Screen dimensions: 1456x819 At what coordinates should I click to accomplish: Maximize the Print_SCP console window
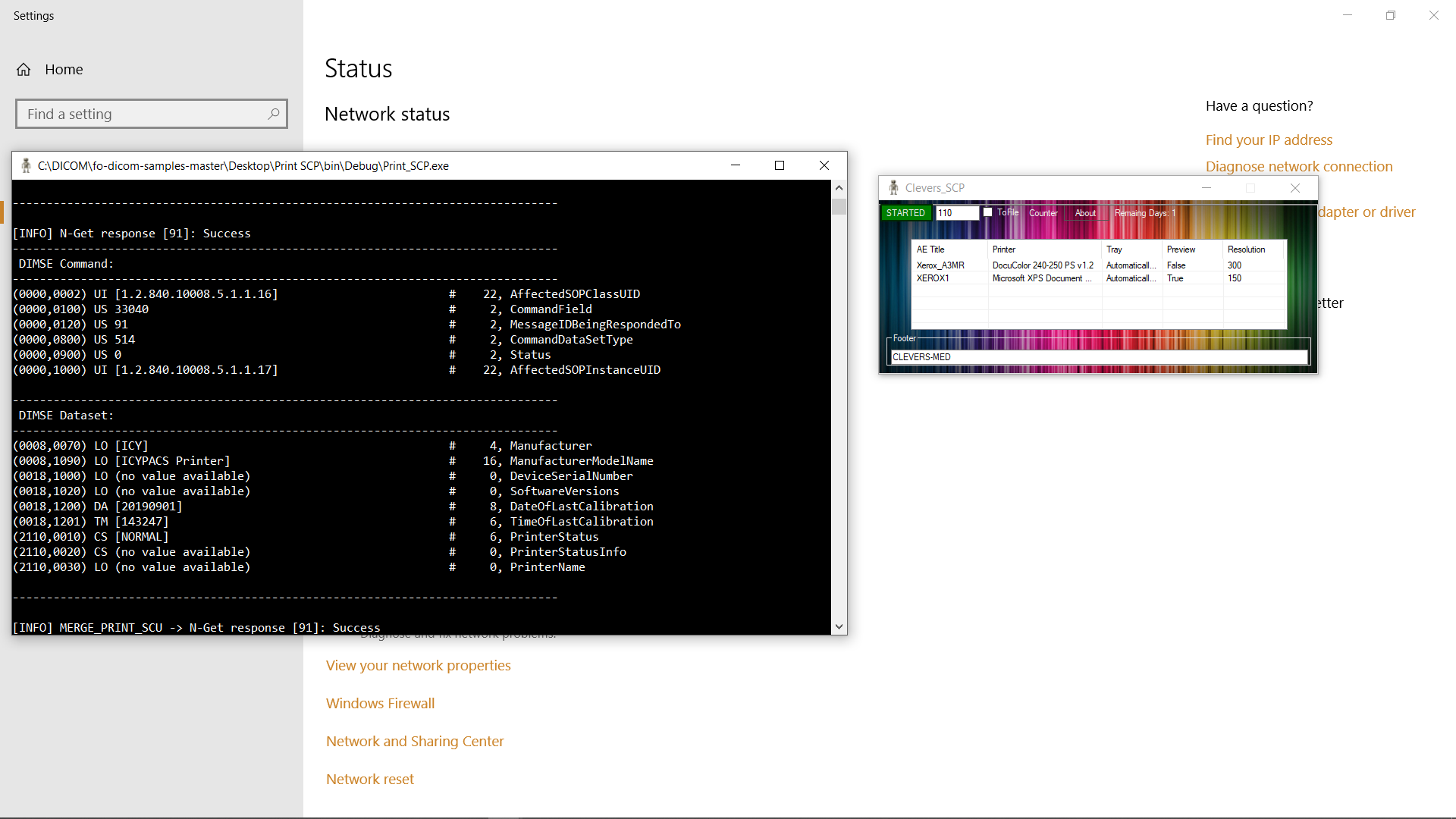pyautogui.click(x=779, y=165)
